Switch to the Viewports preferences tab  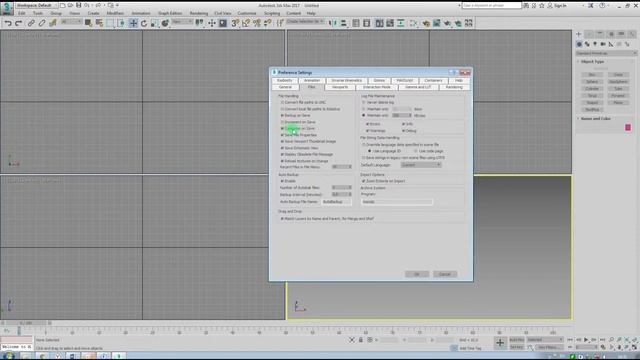click(x=340, y=87)
